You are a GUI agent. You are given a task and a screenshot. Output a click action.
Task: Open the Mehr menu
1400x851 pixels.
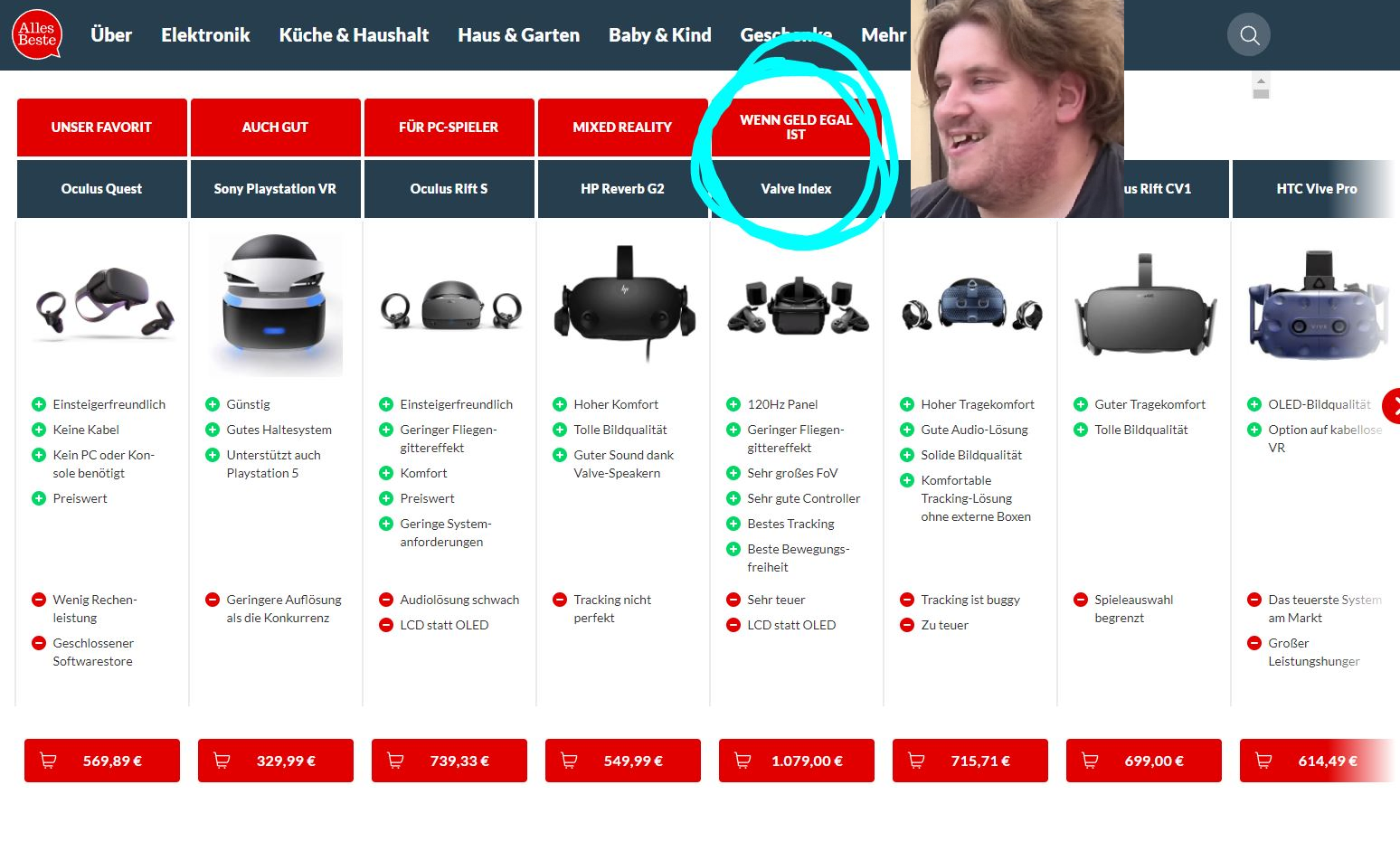click(x=884, y=35)
